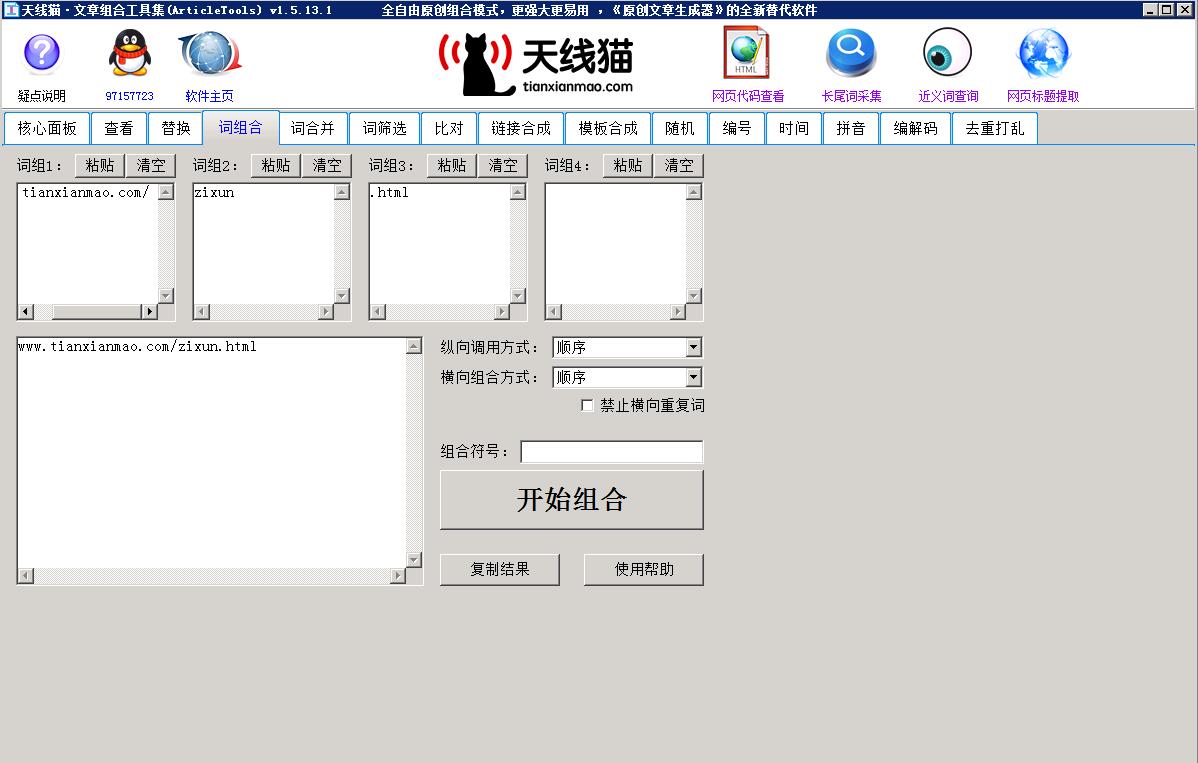Clear 词组2 with 清空
The image size is (1198, 763).
327,166
